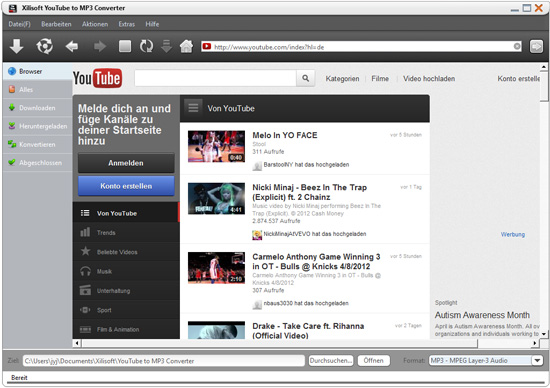Click the blue Konto erstellen button
This screenshot has width=550, height=388.
pos(126,186)
